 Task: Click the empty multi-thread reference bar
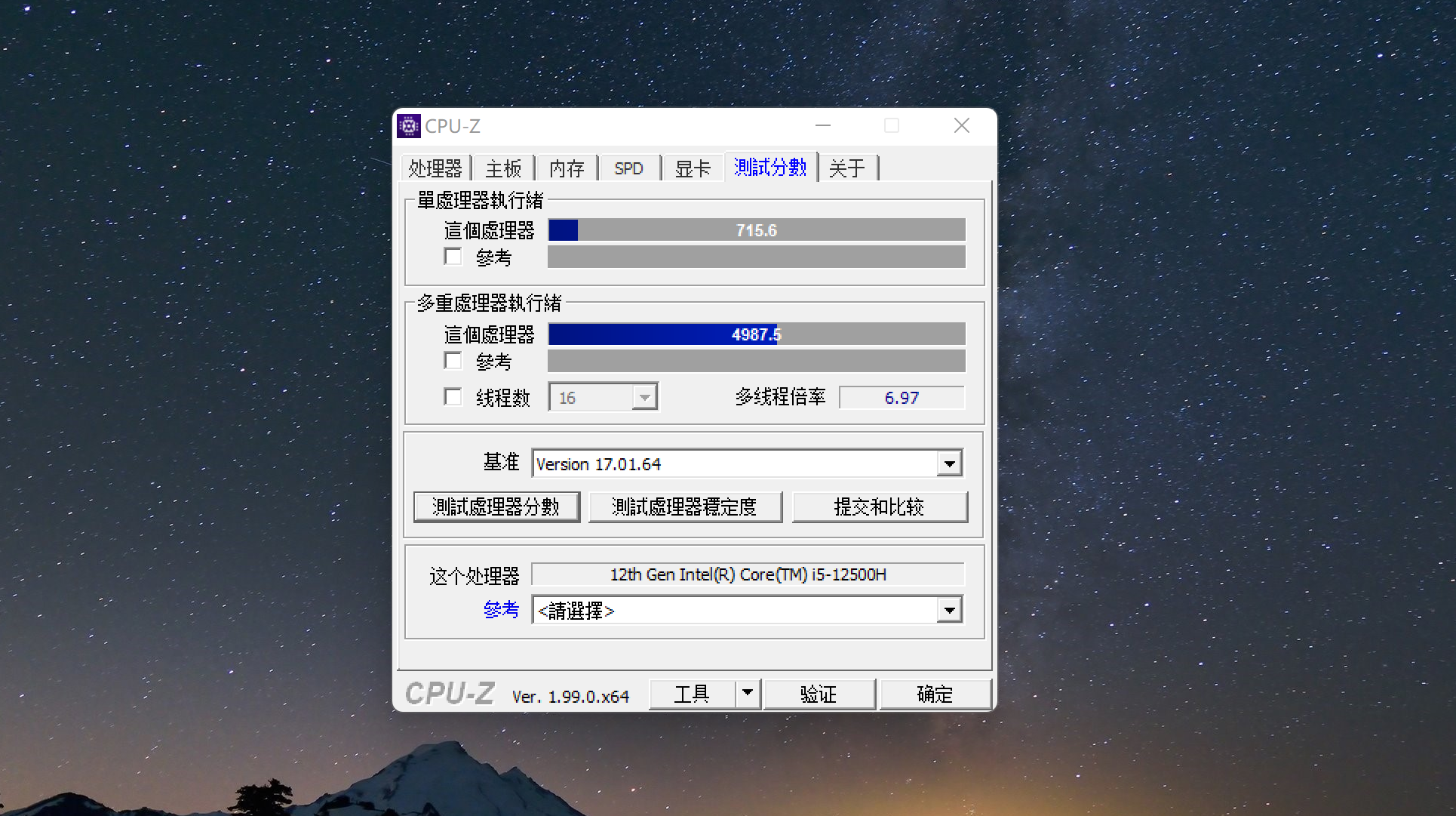pyautogui.click(x=757, y=361)
